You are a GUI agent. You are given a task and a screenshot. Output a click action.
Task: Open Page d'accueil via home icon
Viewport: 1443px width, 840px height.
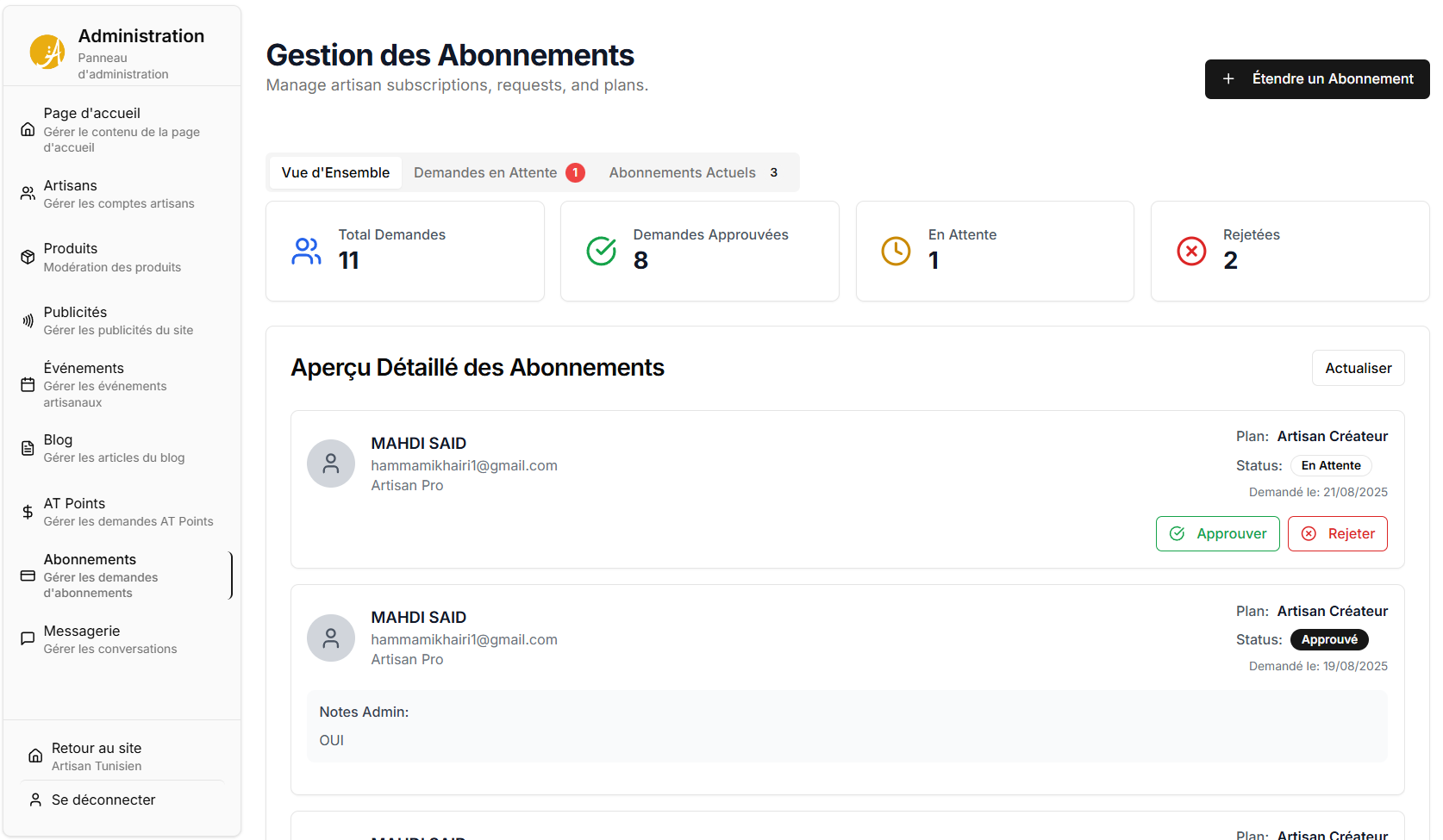click(28, 129)
